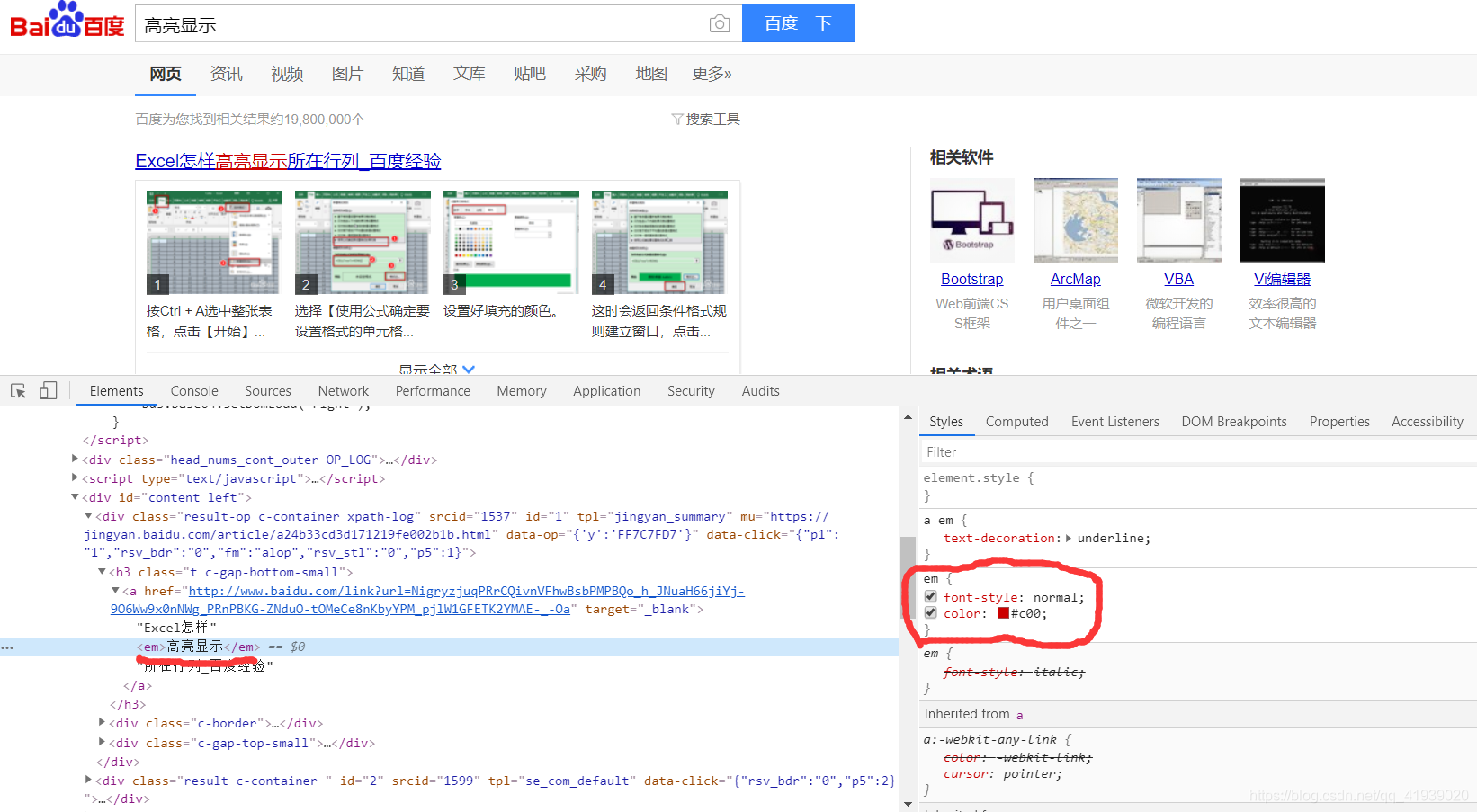Viewport: 1477px width, 812px height.
Task: Collapse the h3 c-gap-bottom-small node
Action: pyautogui.click(x=102, y=571)
